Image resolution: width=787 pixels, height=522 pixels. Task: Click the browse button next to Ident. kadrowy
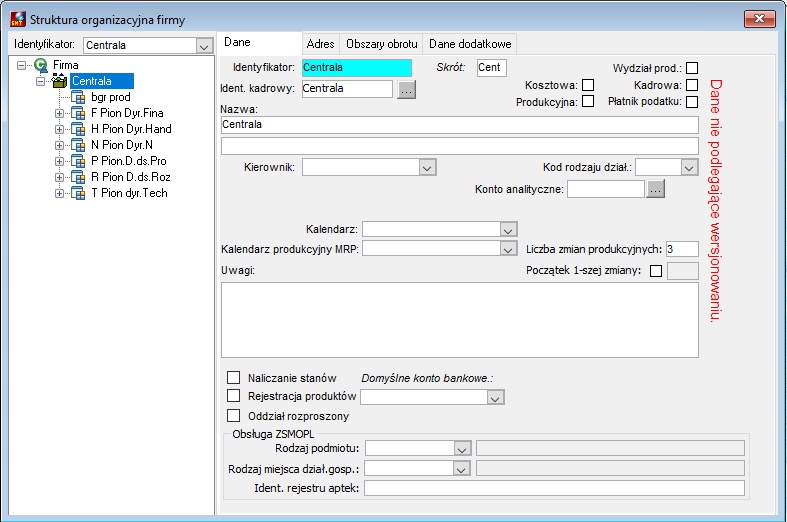coord(407,89)
